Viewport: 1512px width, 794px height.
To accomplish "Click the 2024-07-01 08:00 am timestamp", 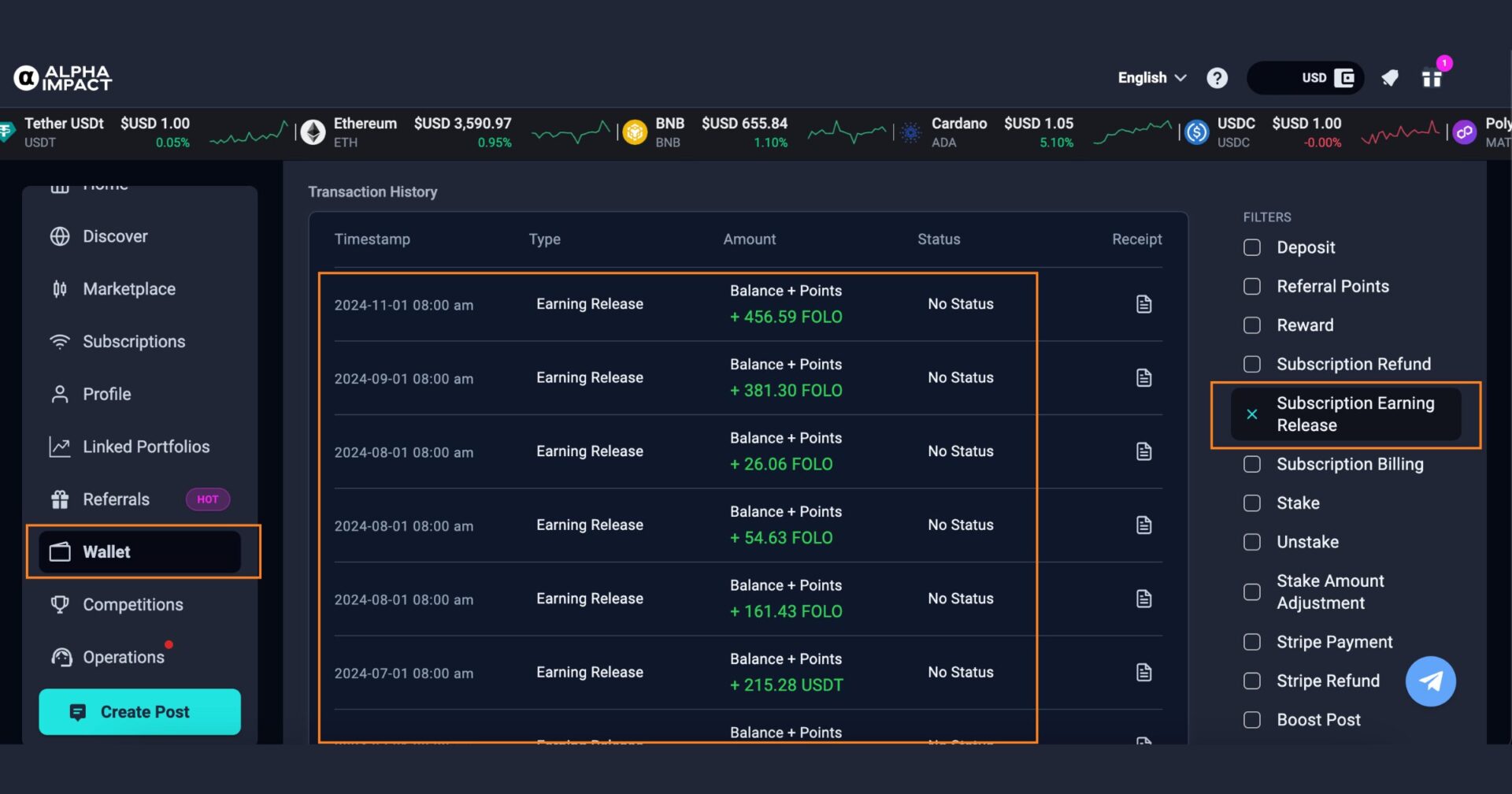I will click(x=404, y=673).
